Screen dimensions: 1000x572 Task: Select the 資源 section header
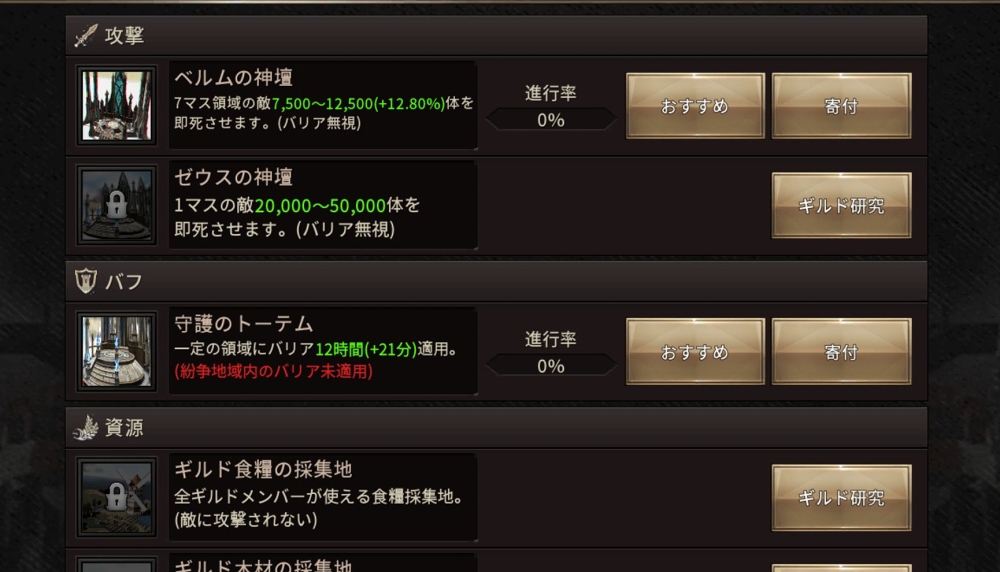(x=496, y=427)
